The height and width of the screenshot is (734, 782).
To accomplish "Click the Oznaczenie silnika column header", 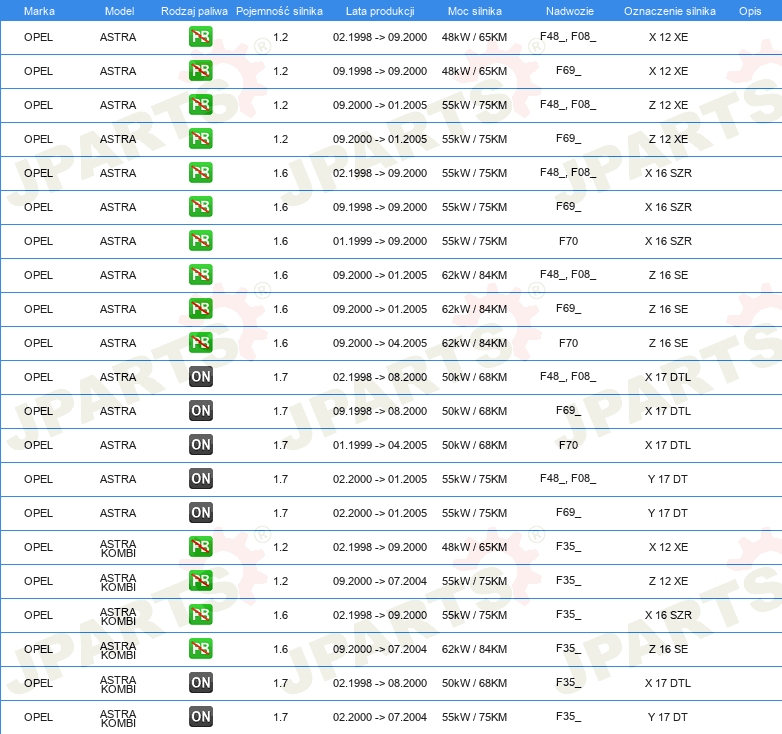I will point(670,11).
